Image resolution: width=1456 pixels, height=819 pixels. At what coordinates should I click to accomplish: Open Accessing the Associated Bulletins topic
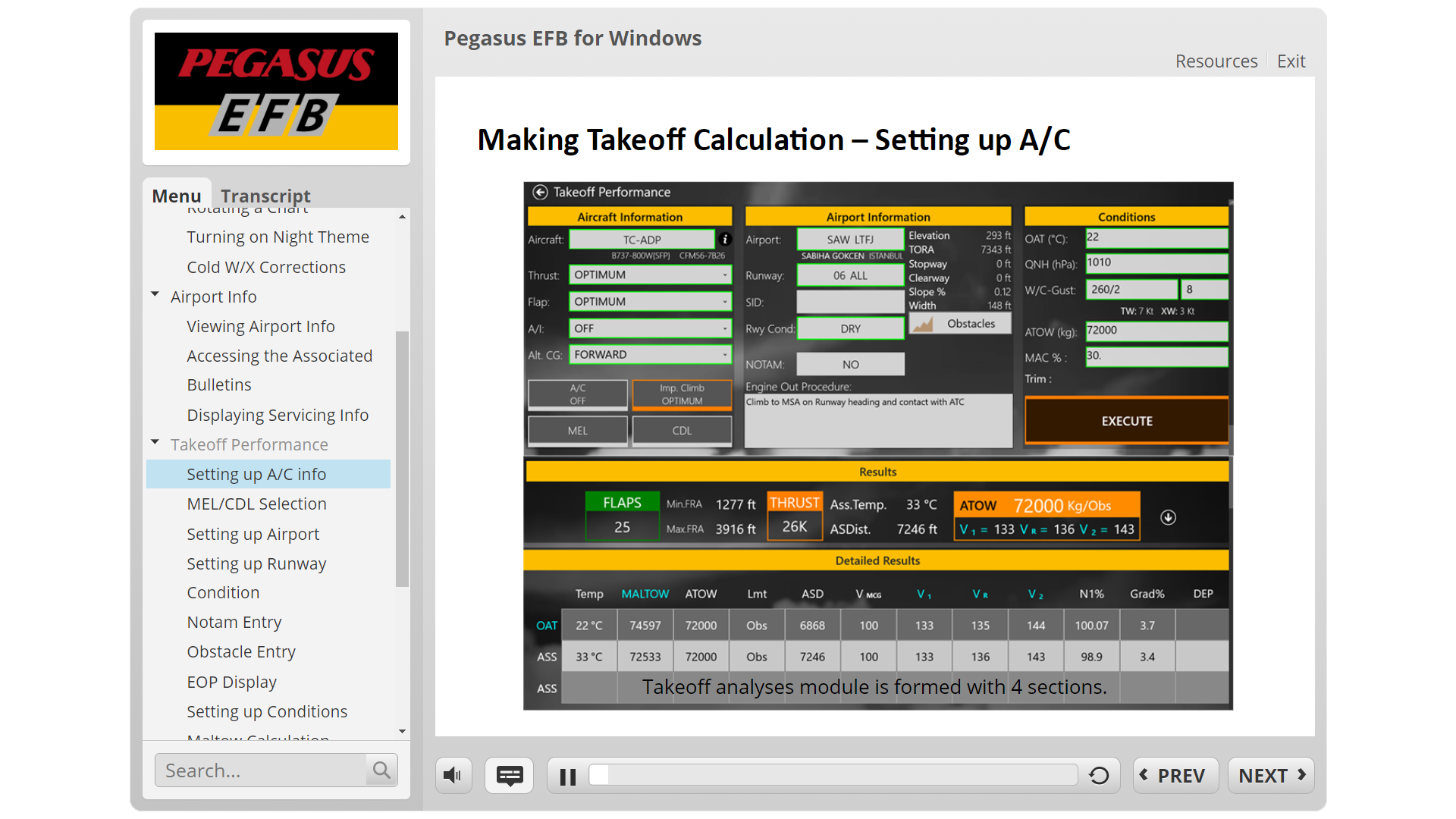[x=279, y=371]
